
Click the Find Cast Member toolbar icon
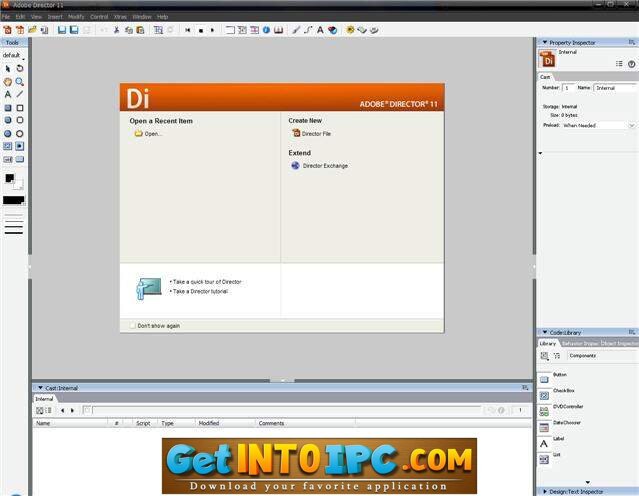(158, 30)
